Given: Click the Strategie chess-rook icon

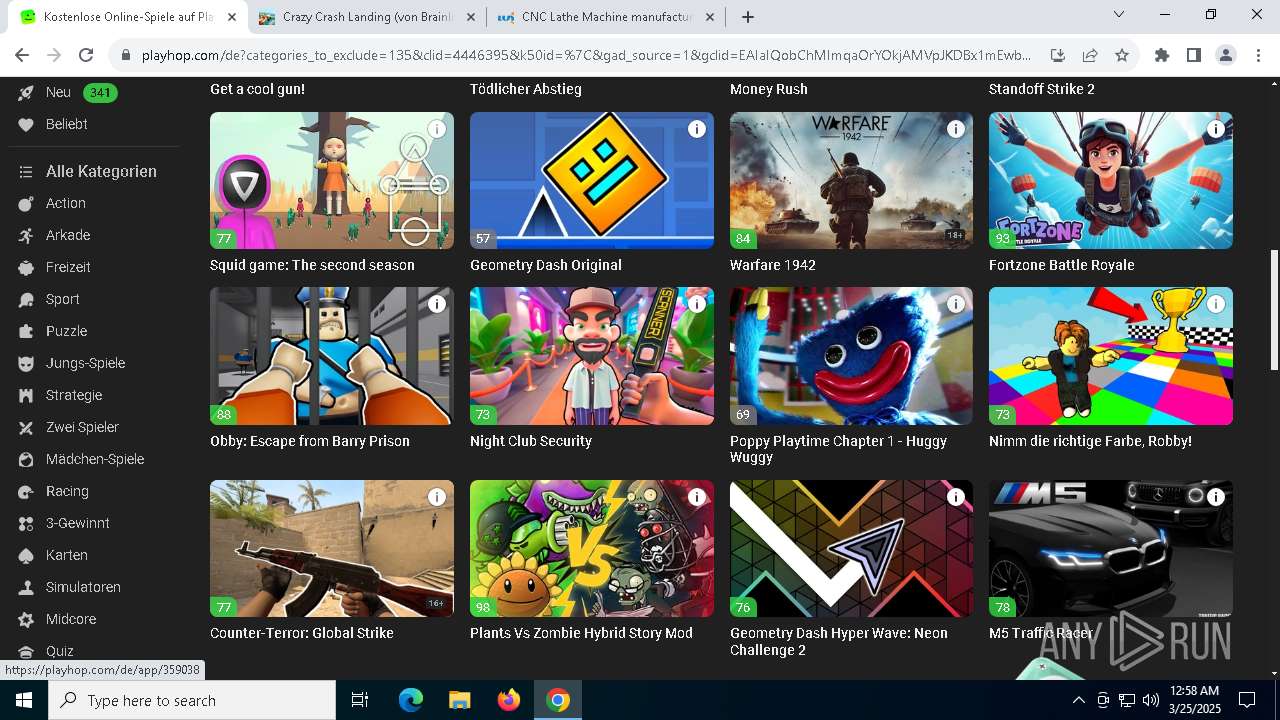Looking at the screenshot, I should [x=26, y=395].
